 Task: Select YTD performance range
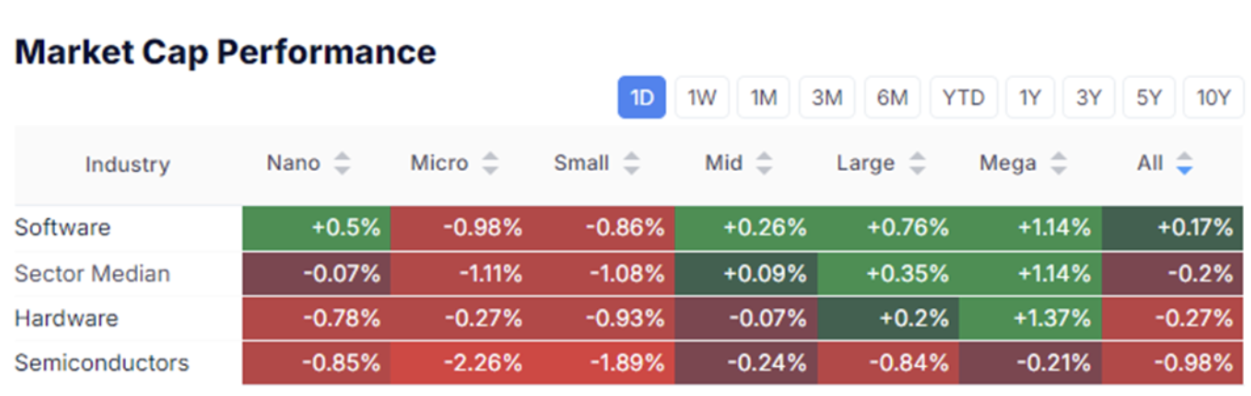click(963, 98)
